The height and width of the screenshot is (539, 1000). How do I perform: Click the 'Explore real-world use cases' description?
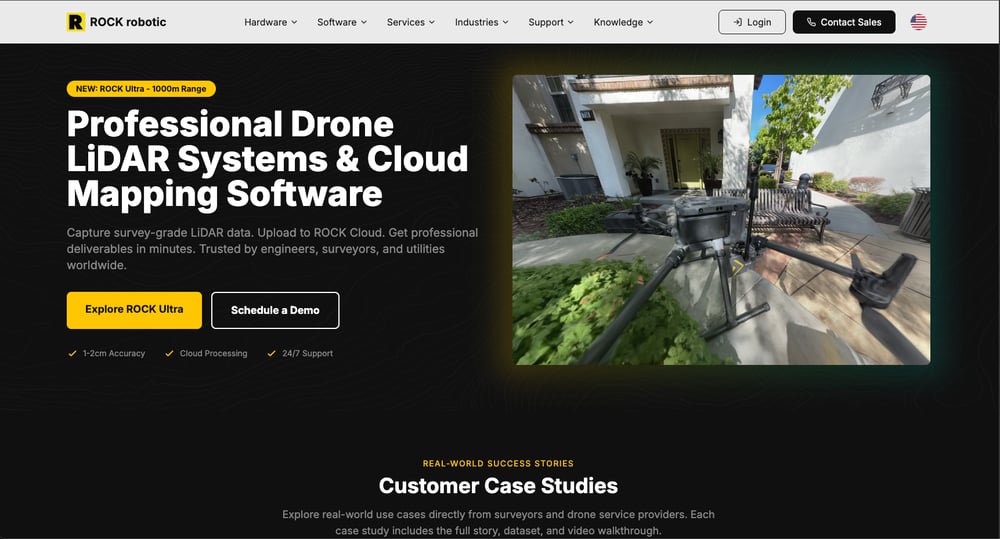coord(498,522)
